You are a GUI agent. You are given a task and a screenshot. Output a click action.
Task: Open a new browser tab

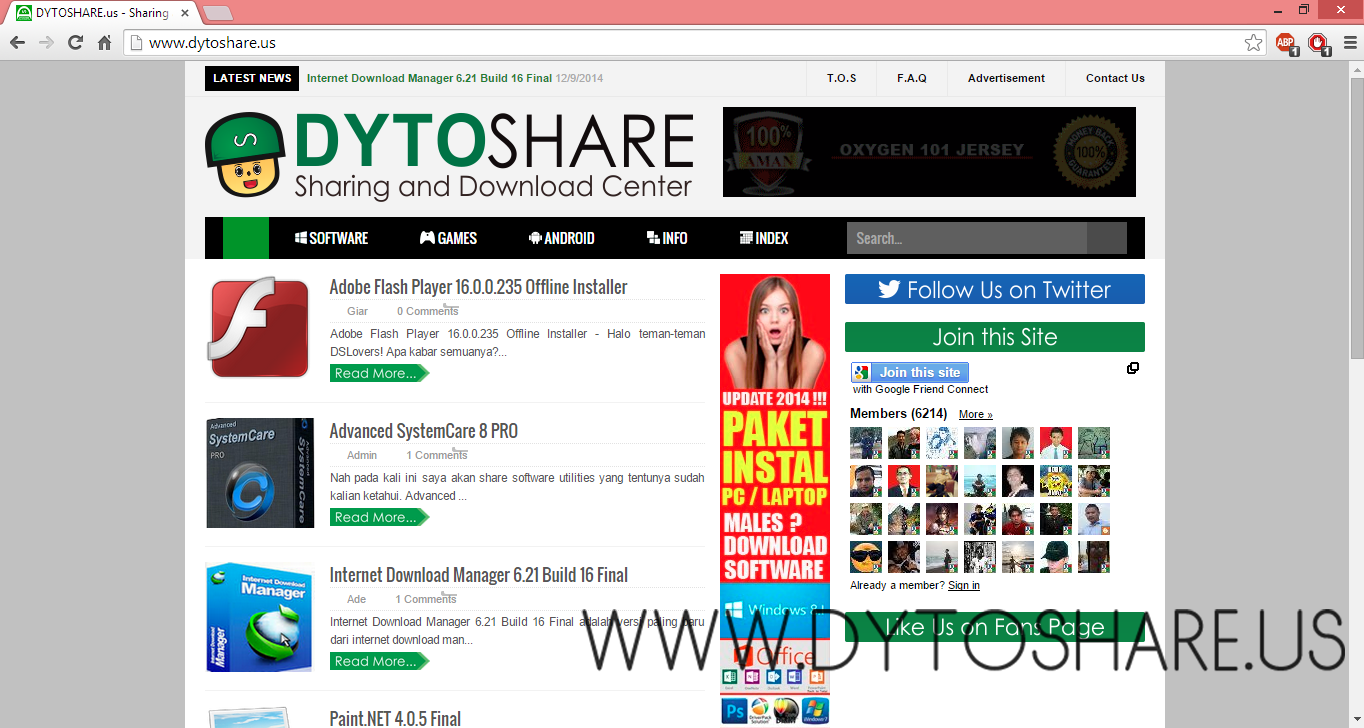coord(218,13)
